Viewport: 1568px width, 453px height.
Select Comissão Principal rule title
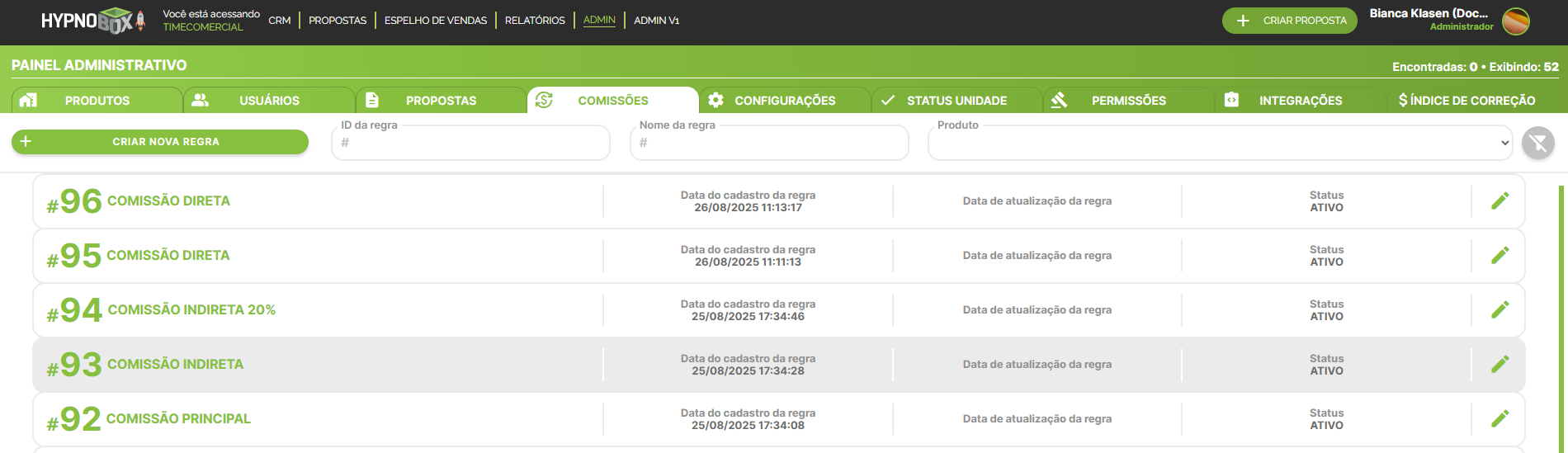[178, 418]
